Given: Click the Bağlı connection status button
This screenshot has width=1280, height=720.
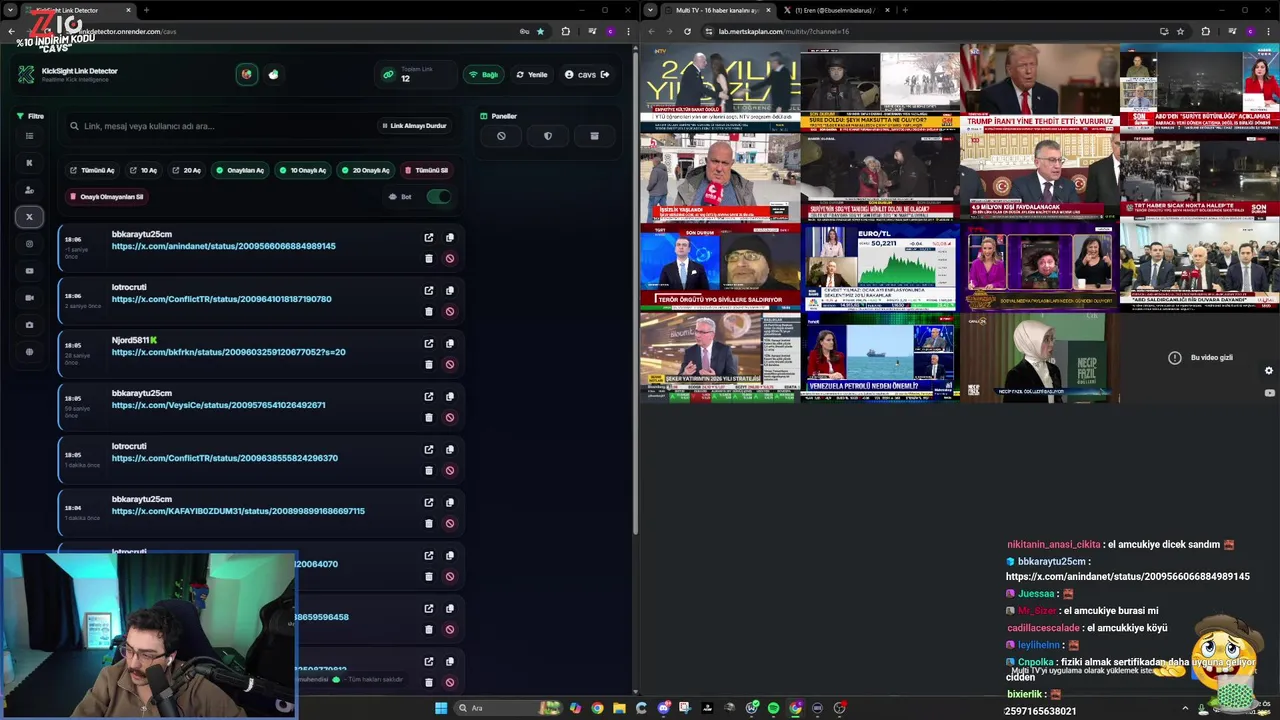Looking at the screenshot, I should coord(484,74).
